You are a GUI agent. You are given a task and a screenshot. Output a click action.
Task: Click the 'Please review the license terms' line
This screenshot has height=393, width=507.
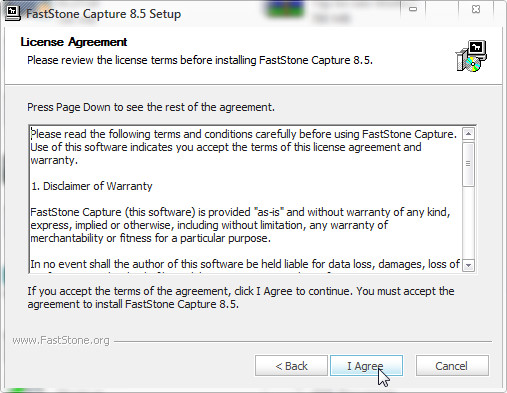point(200,60)
